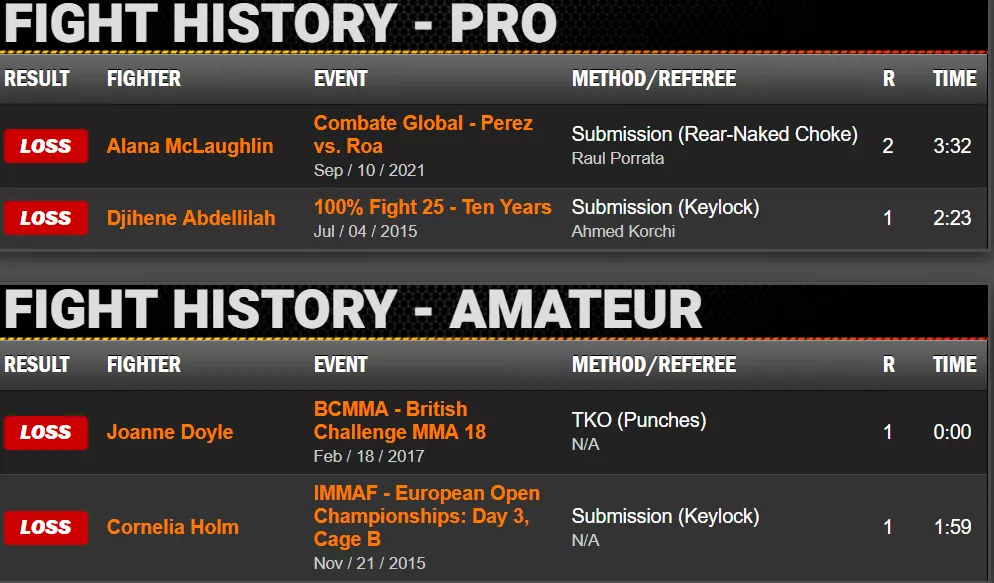The image size is (994, 583).
Task: Click referee name Ahmed Korchi
Action: point(623,231)
